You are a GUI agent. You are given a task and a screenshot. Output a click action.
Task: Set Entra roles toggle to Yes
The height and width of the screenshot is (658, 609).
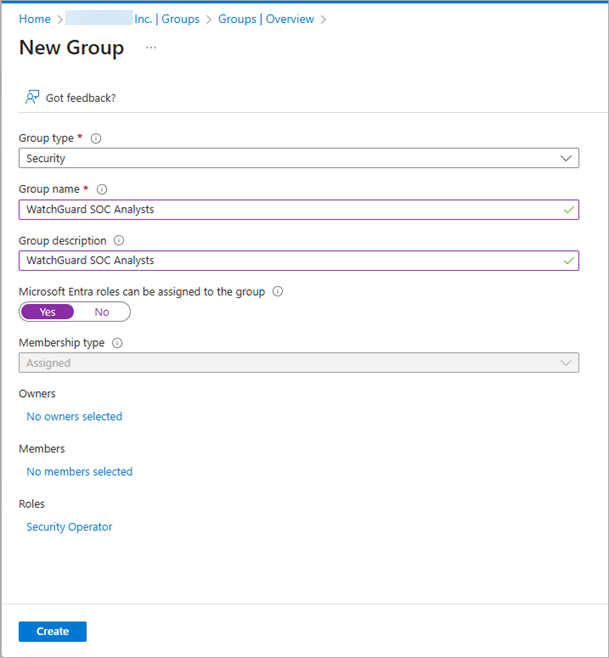point(47,312)
